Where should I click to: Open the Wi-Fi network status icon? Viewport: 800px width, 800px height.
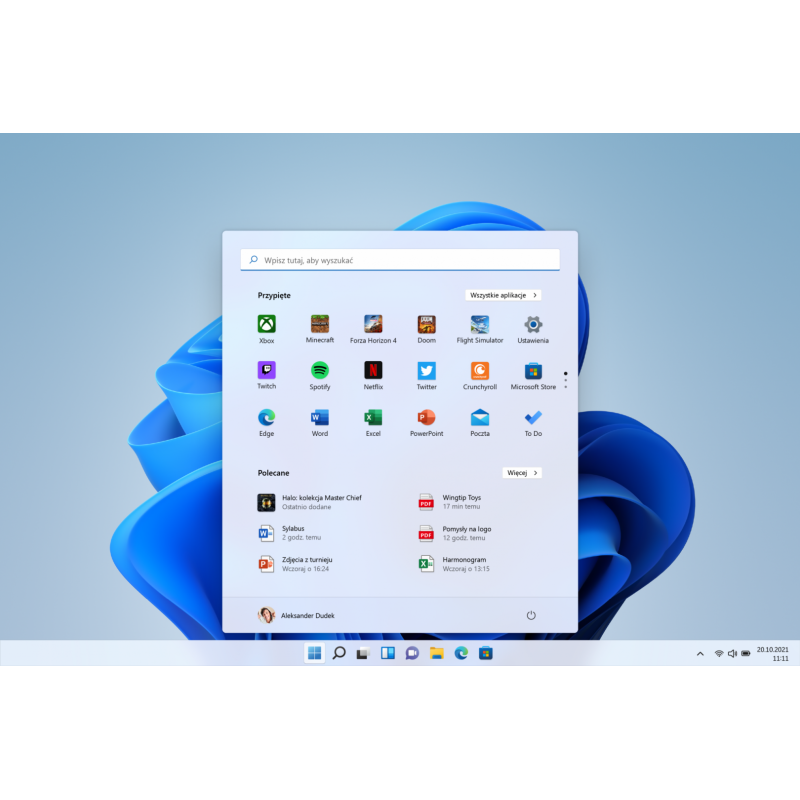point(719,654)
